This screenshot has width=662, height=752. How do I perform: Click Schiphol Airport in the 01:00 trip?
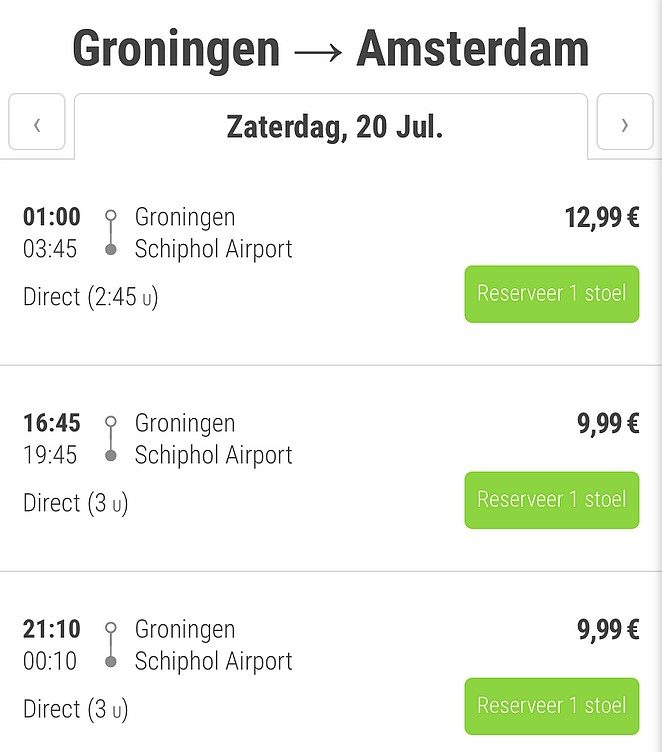[x=213, y=249]
